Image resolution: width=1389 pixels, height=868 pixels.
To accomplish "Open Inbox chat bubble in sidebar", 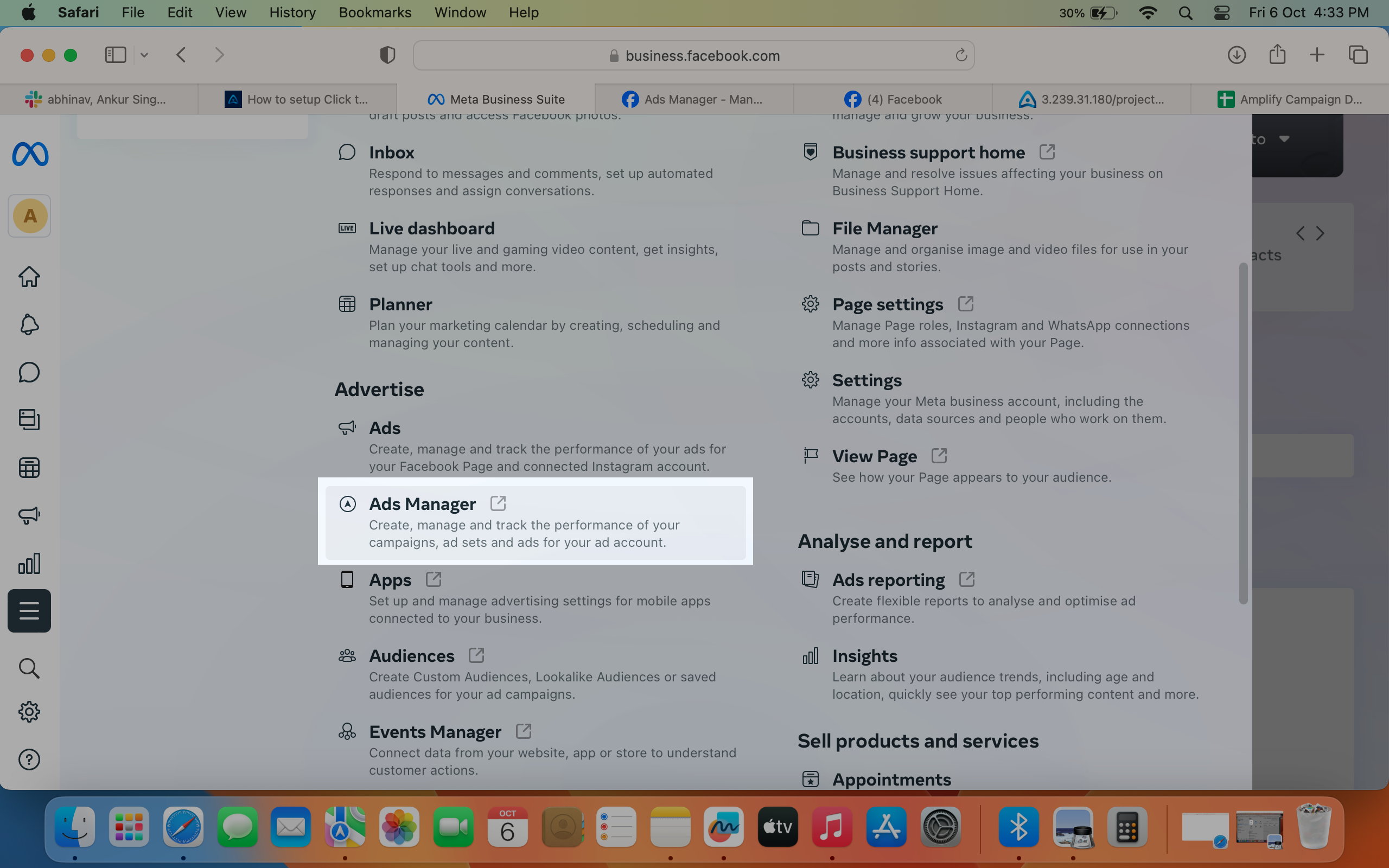I will tap(29, 372).
